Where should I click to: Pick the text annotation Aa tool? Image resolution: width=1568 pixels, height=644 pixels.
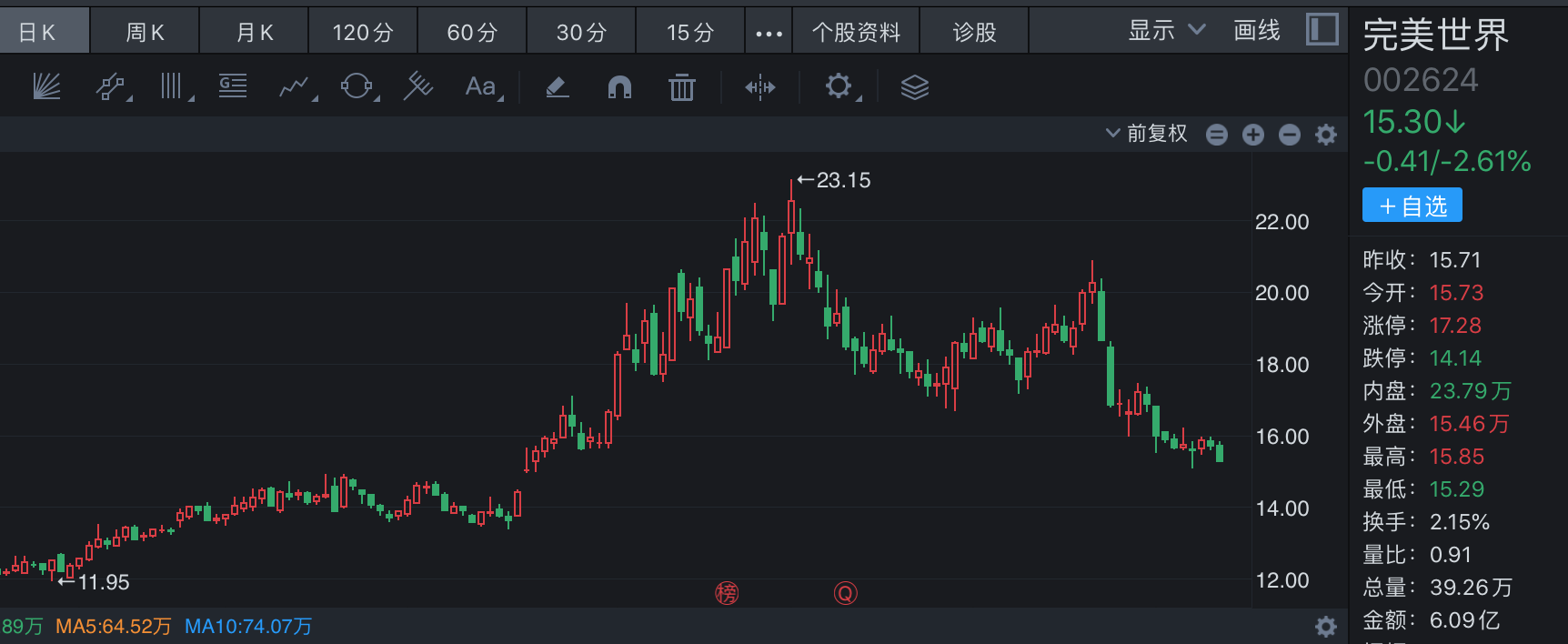click(480, 87)
